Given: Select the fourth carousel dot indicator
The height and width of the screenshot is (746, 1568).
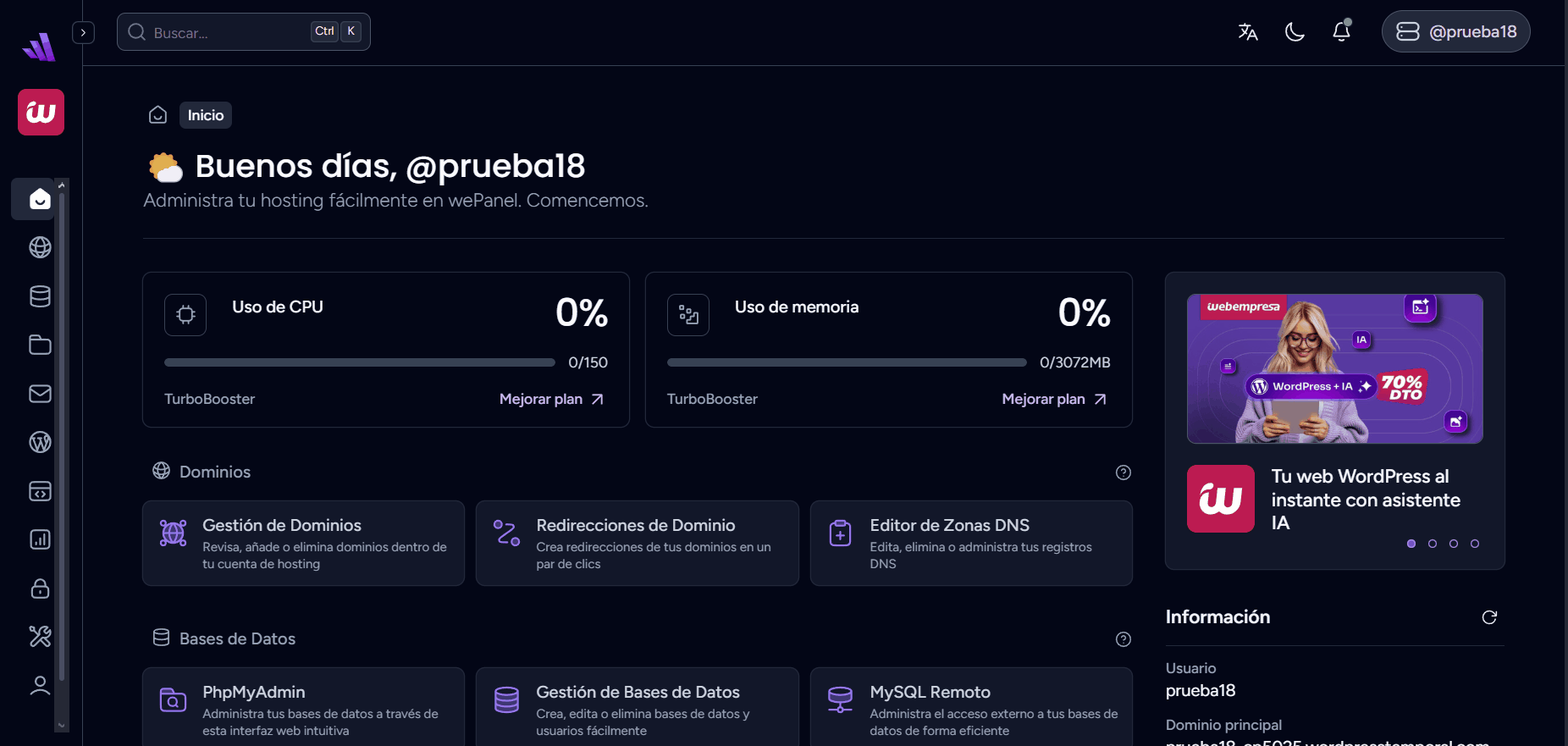Looking at the screenshot, I should 1475,544.
